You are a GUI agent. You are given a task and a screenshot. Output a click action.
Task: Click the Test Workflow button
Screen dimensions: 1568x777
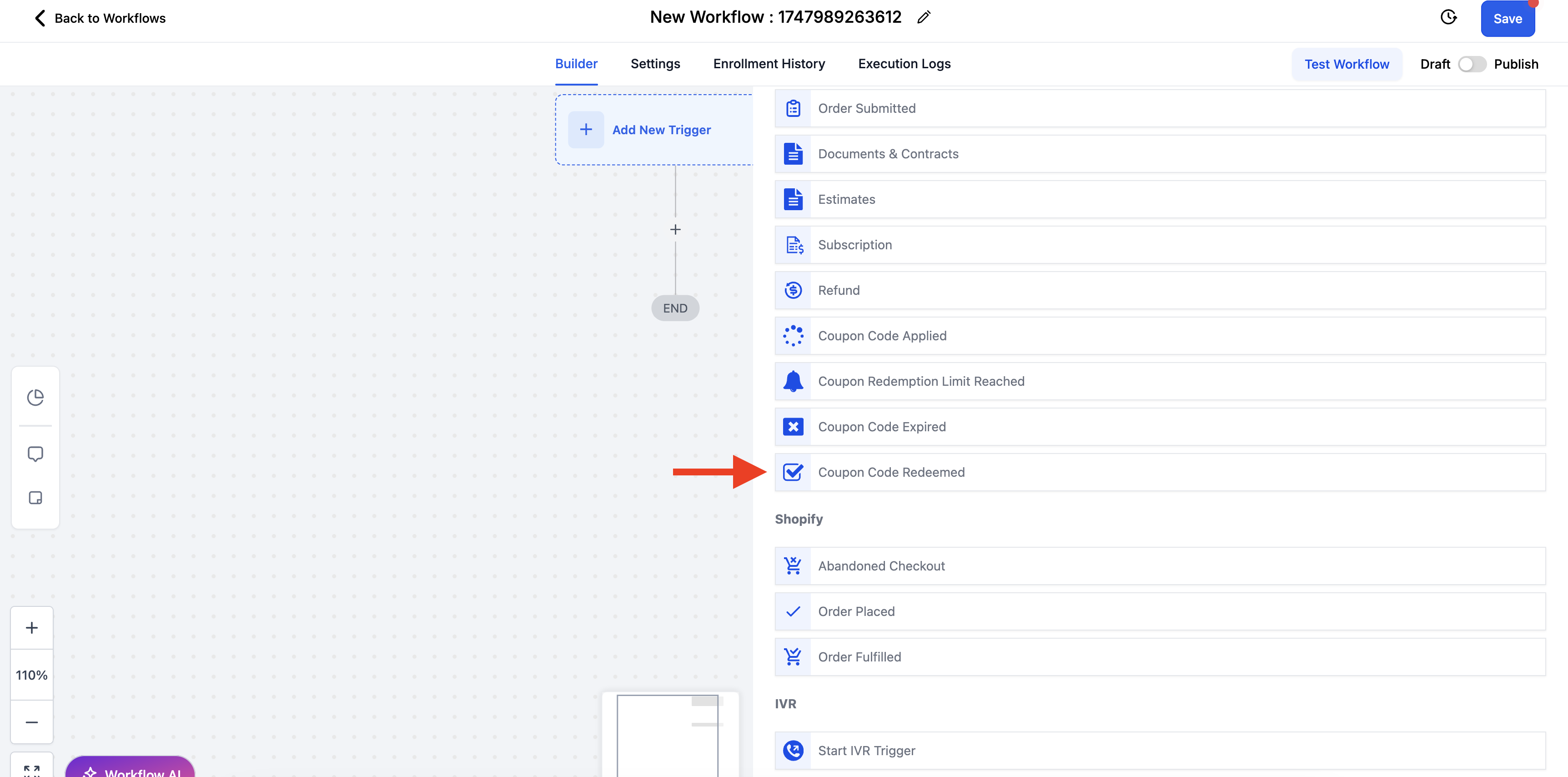pyautogui.click(x=1347, y=64)
